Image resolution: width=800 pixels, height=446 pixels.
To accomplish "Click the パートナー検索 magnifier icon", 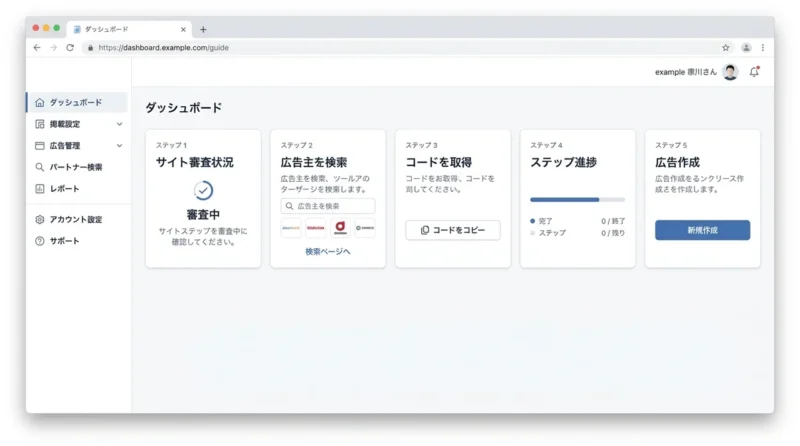I will click(x=40, y=167).
